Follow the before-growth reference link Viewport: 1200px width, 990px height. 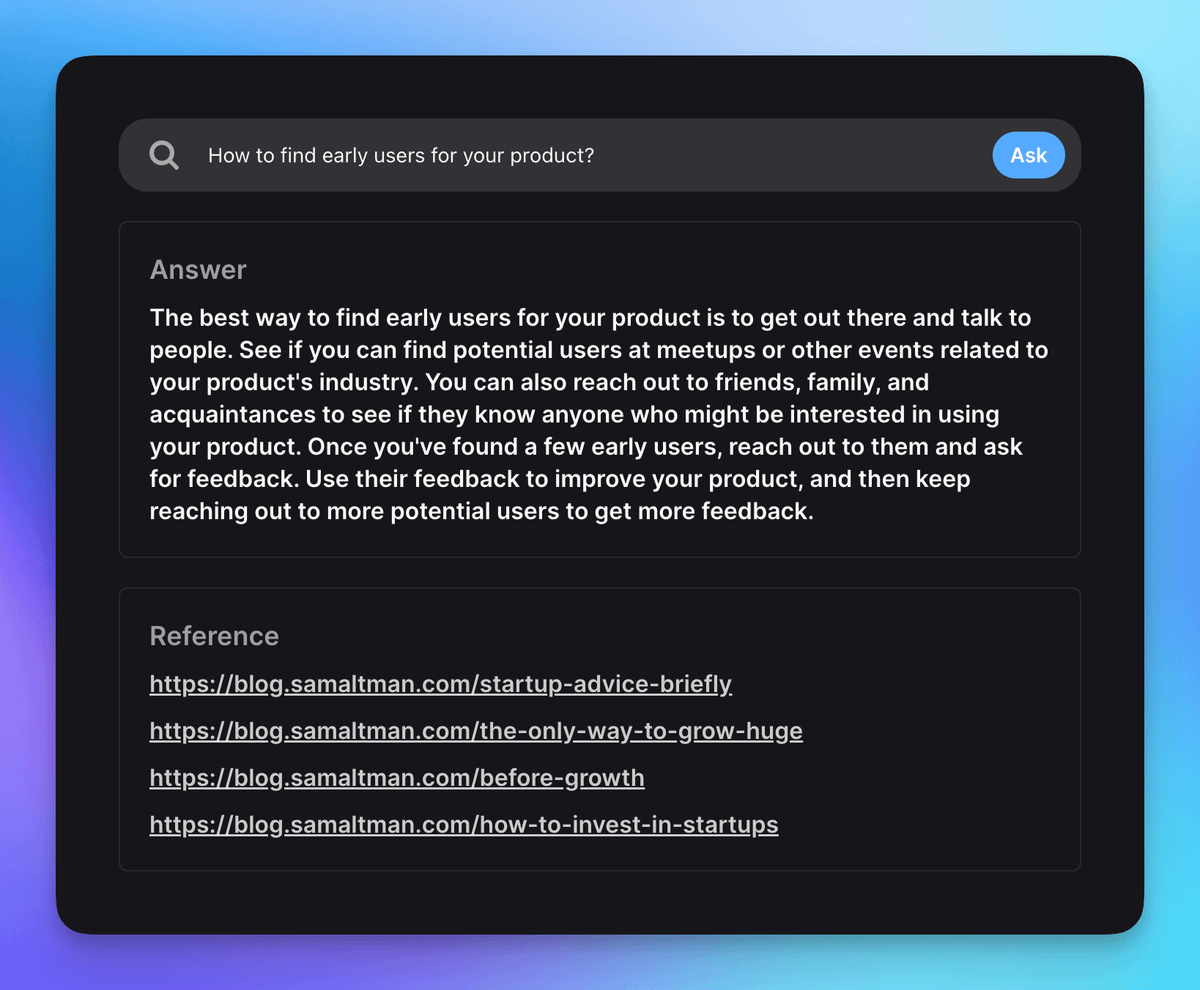coord(397,778)
